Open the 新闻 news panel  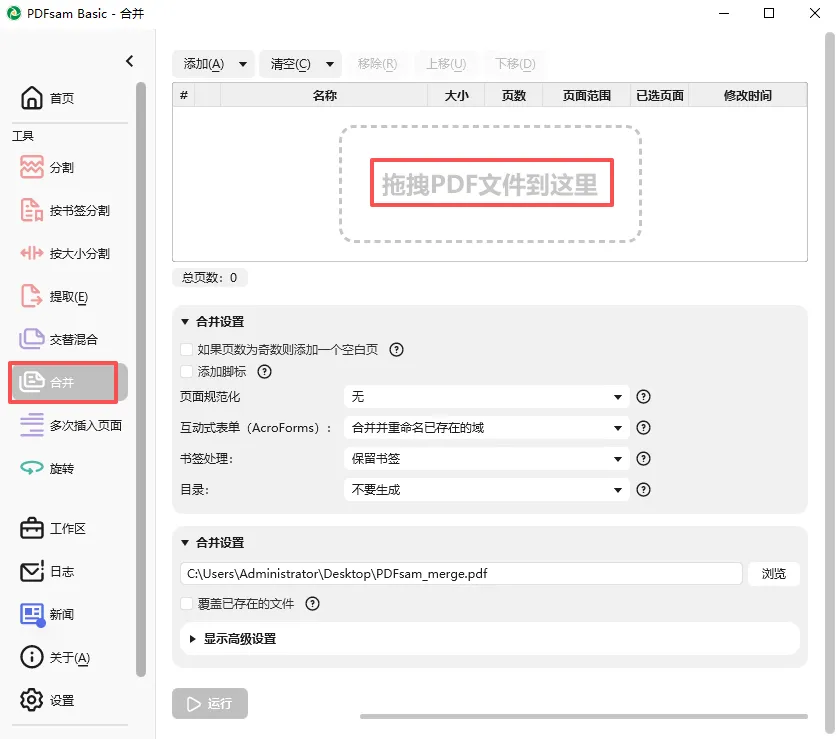(x=48, y=614)
